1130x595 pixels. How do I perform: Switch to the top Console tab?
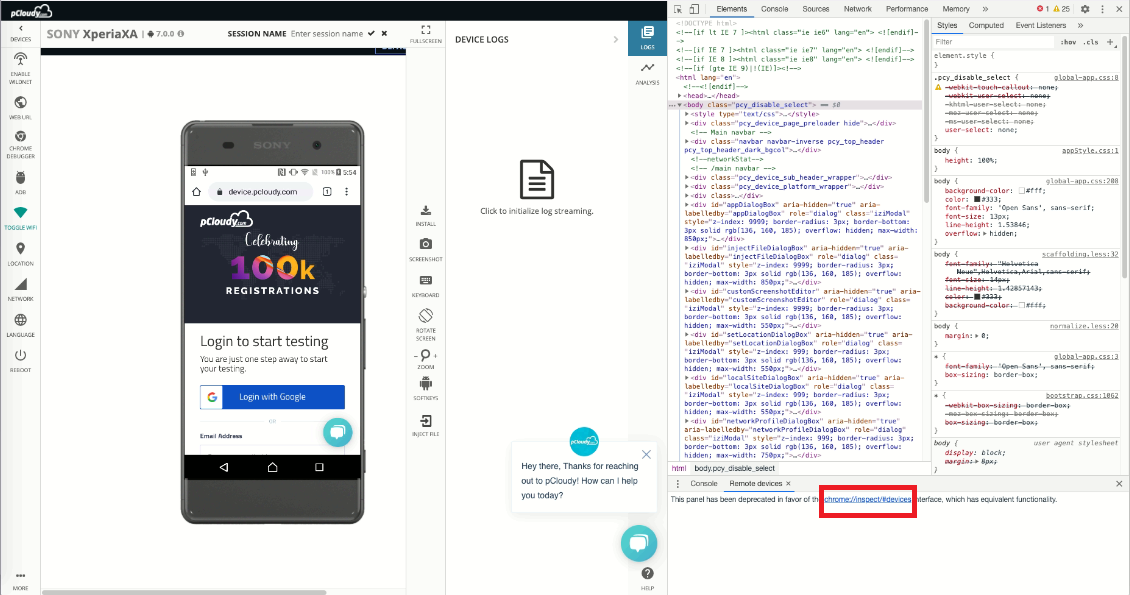[x=775, y=9]
